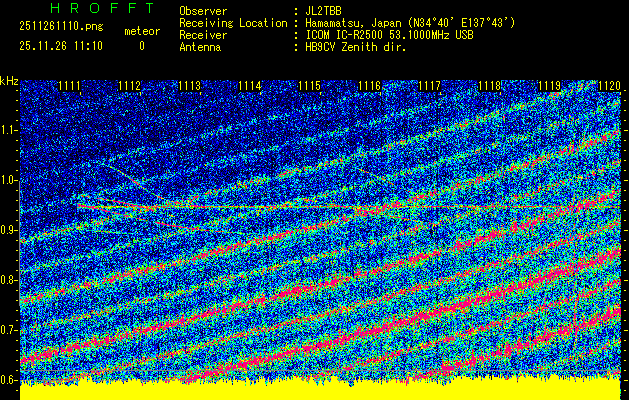Click the observer callsign JL2TBB

pos(326,11)
